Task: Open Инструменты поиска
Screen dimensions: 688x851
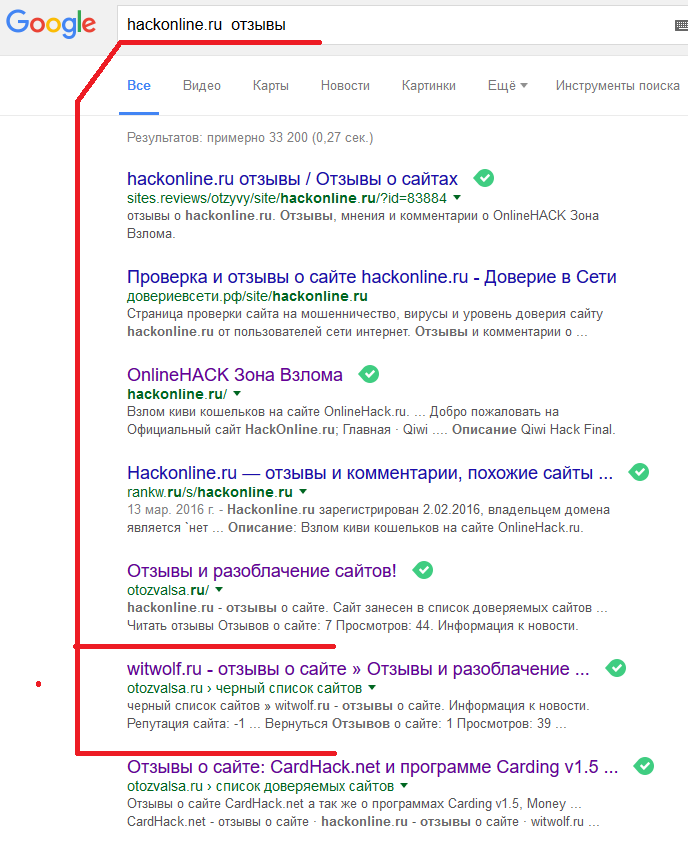Action: coord(617,85)
